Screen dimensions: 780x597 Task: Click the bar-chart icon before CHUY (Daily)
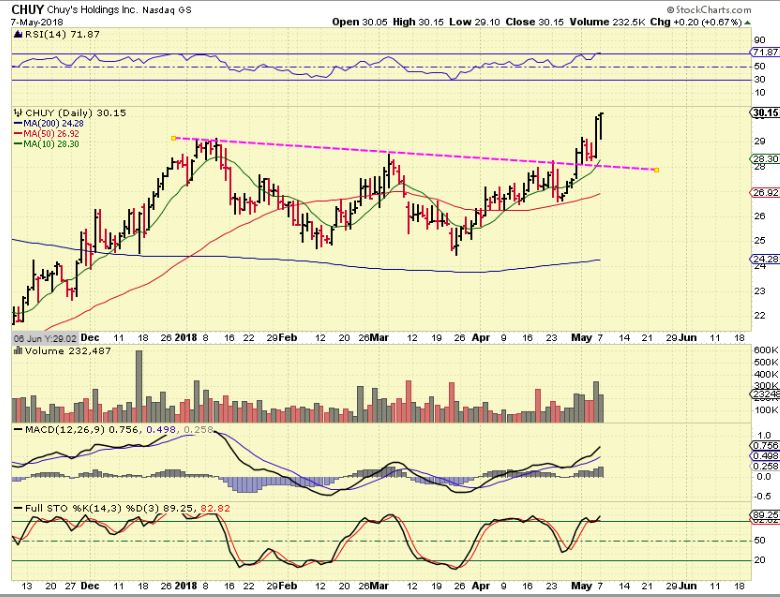pos(18,113)
